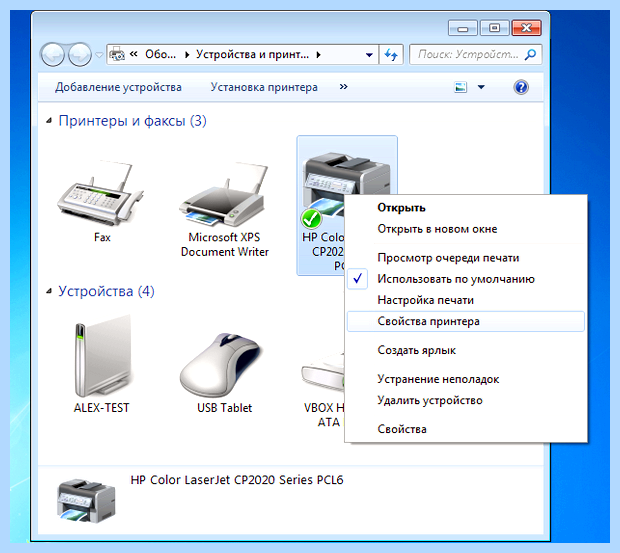The image size is (620, 553).
Task: Choose Открыть в новом окне
Action: [466, 229]
